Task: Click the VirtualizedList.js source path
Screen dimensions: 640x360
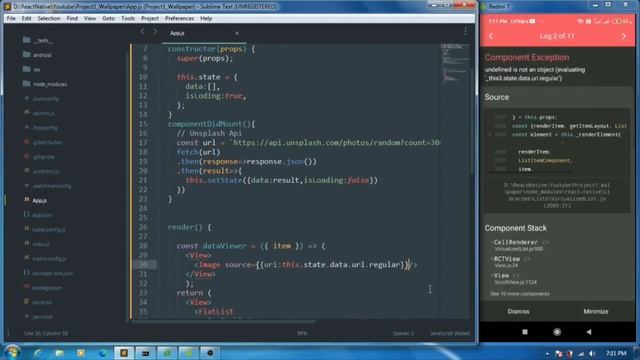Action: tap(557, 196)
